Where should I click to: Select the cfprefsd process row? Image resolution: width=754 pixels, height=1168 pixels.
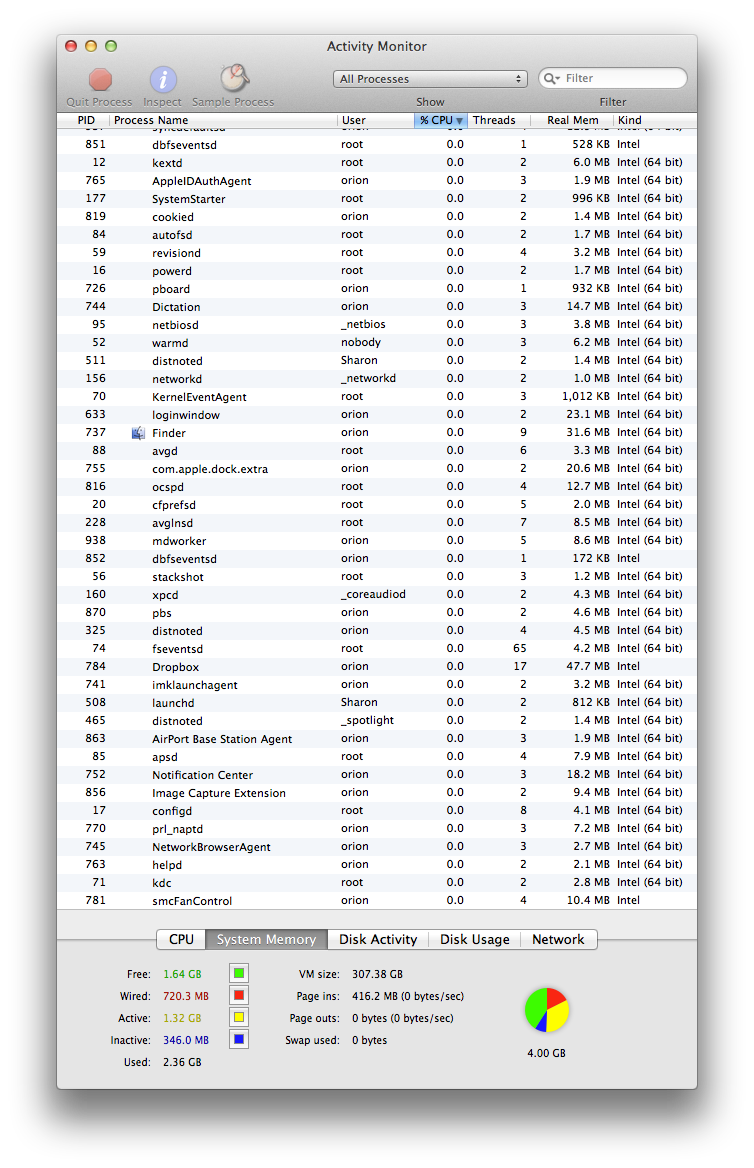coord(377,505)
